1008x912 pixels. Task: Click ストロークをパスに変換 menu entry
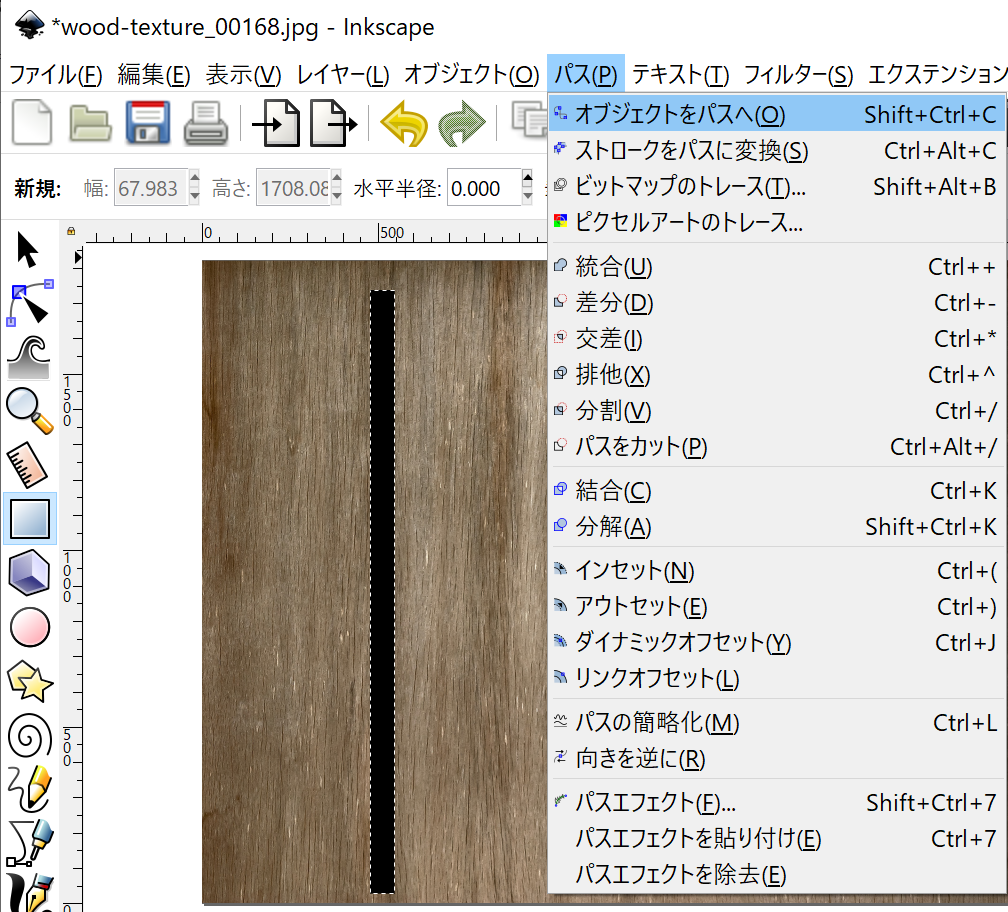tap(691, 151)
